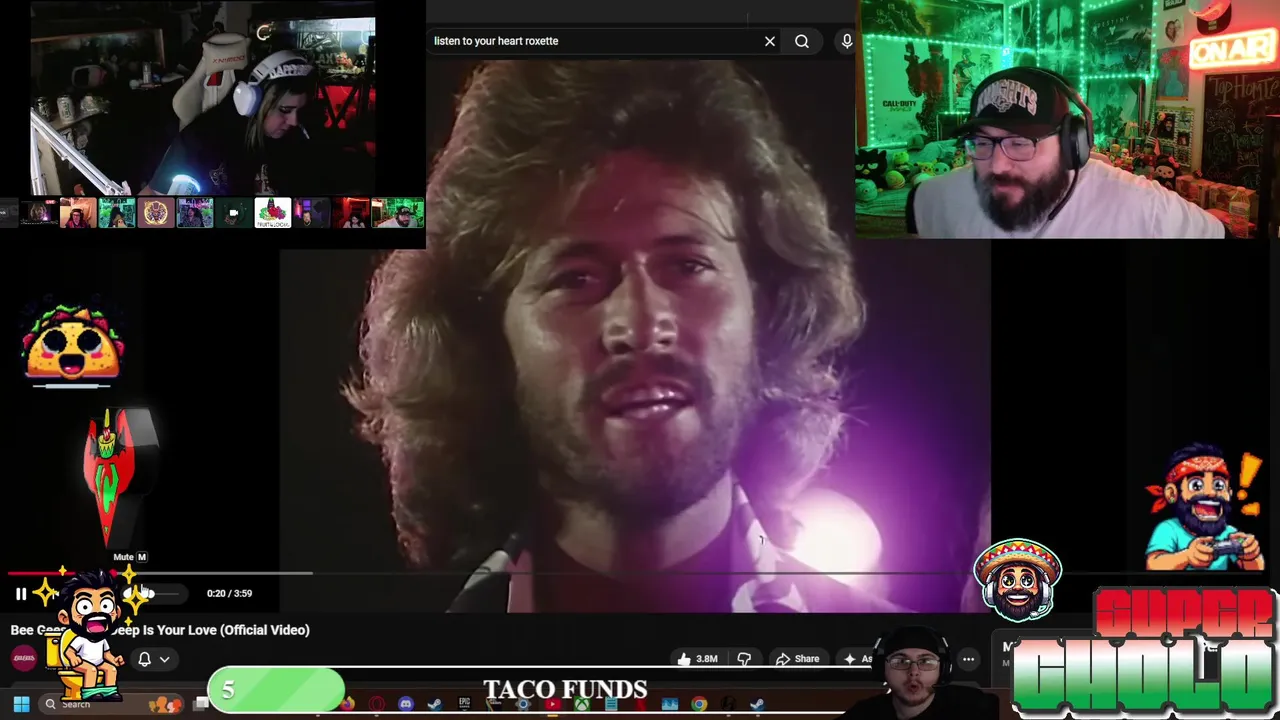Select the round gold emblem participant thumbnail
The image size is (1280, 720).
tap(156, 213)
